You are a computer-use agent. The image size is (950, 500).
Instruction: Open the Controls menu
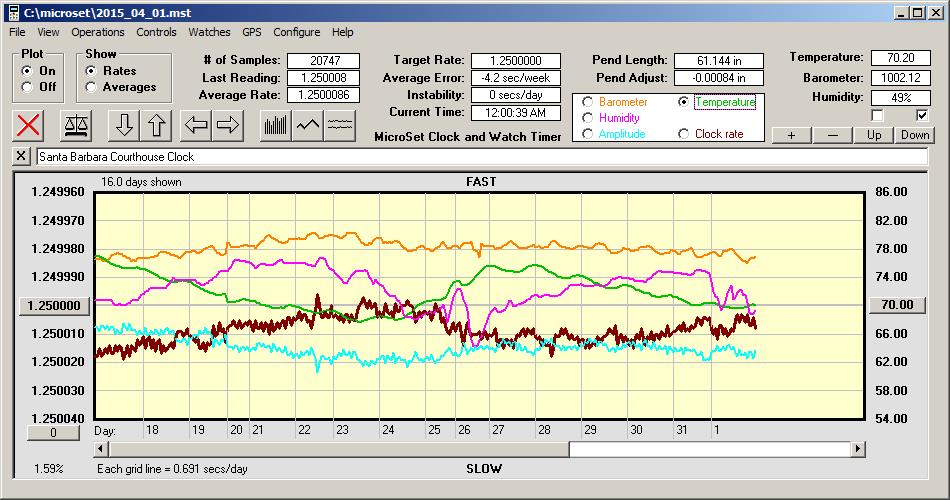pyautogui.click(x=156, y=32)
